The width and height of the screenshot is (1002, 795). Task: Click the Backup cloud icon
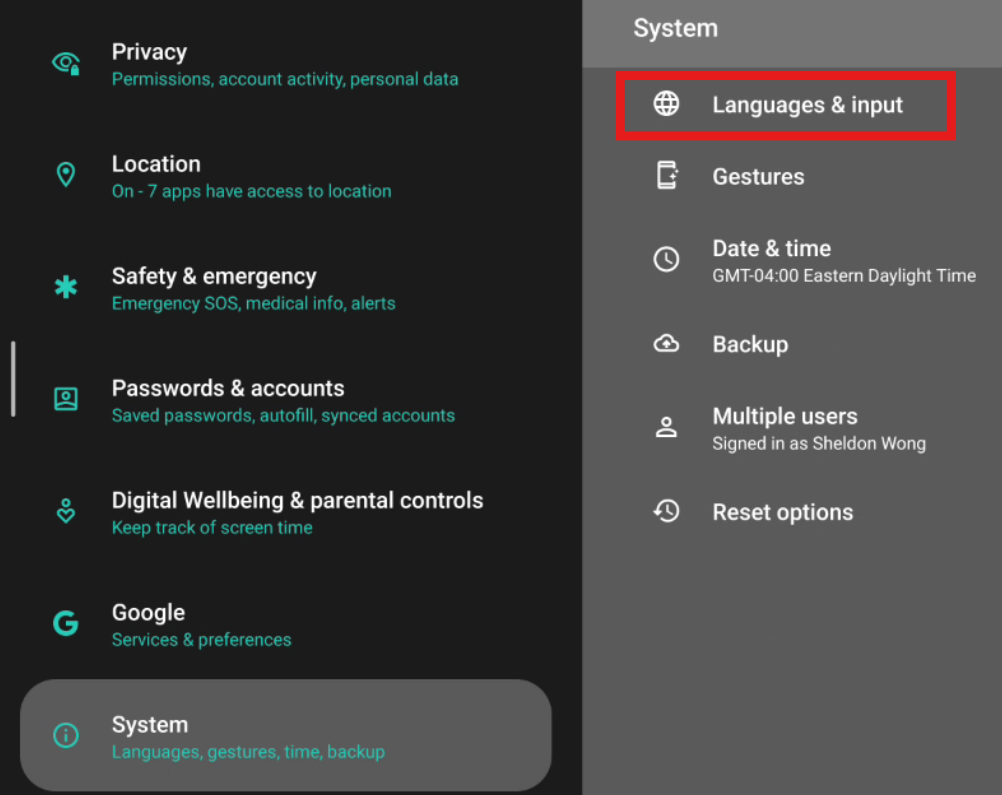(x=667, y=343)
